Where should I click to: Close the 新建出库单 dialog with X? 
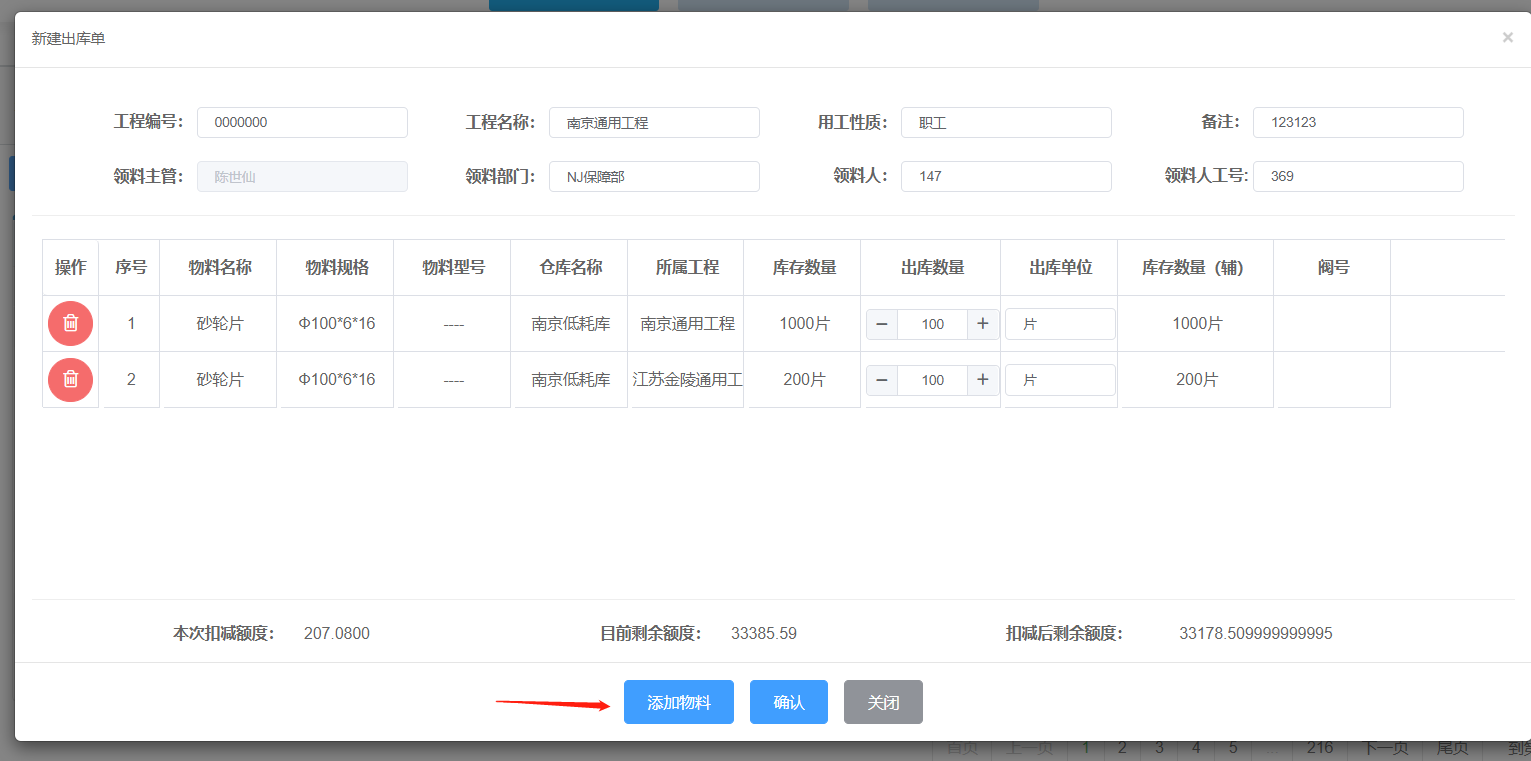click(x=1507, y=38)
